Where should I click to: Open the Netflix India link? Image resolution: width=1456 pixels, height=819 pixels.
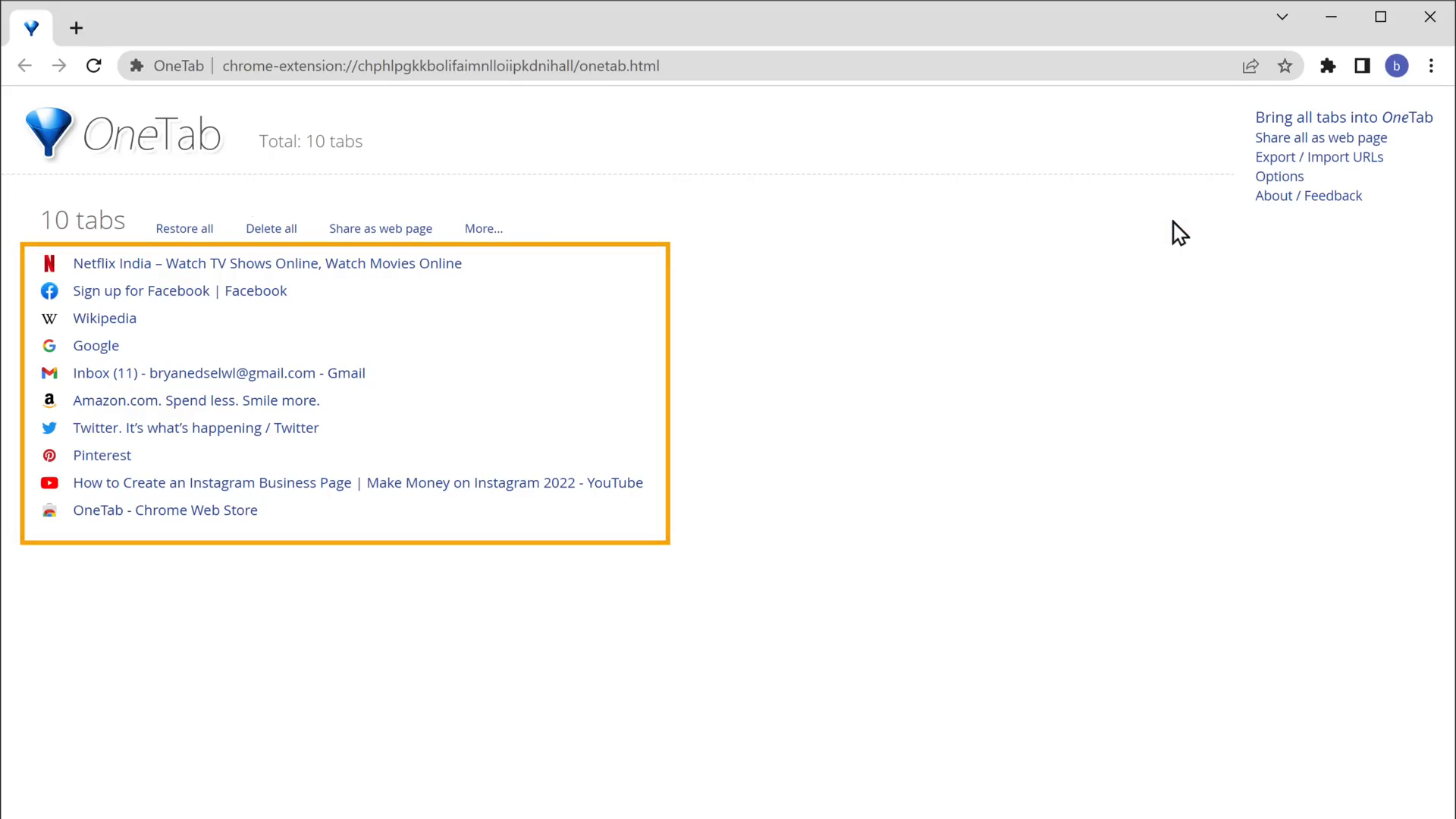[267, 264]
